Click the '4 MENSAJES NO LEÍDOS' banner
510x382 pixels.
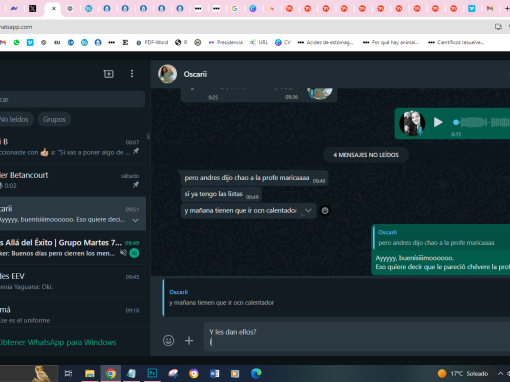point(366,155)
